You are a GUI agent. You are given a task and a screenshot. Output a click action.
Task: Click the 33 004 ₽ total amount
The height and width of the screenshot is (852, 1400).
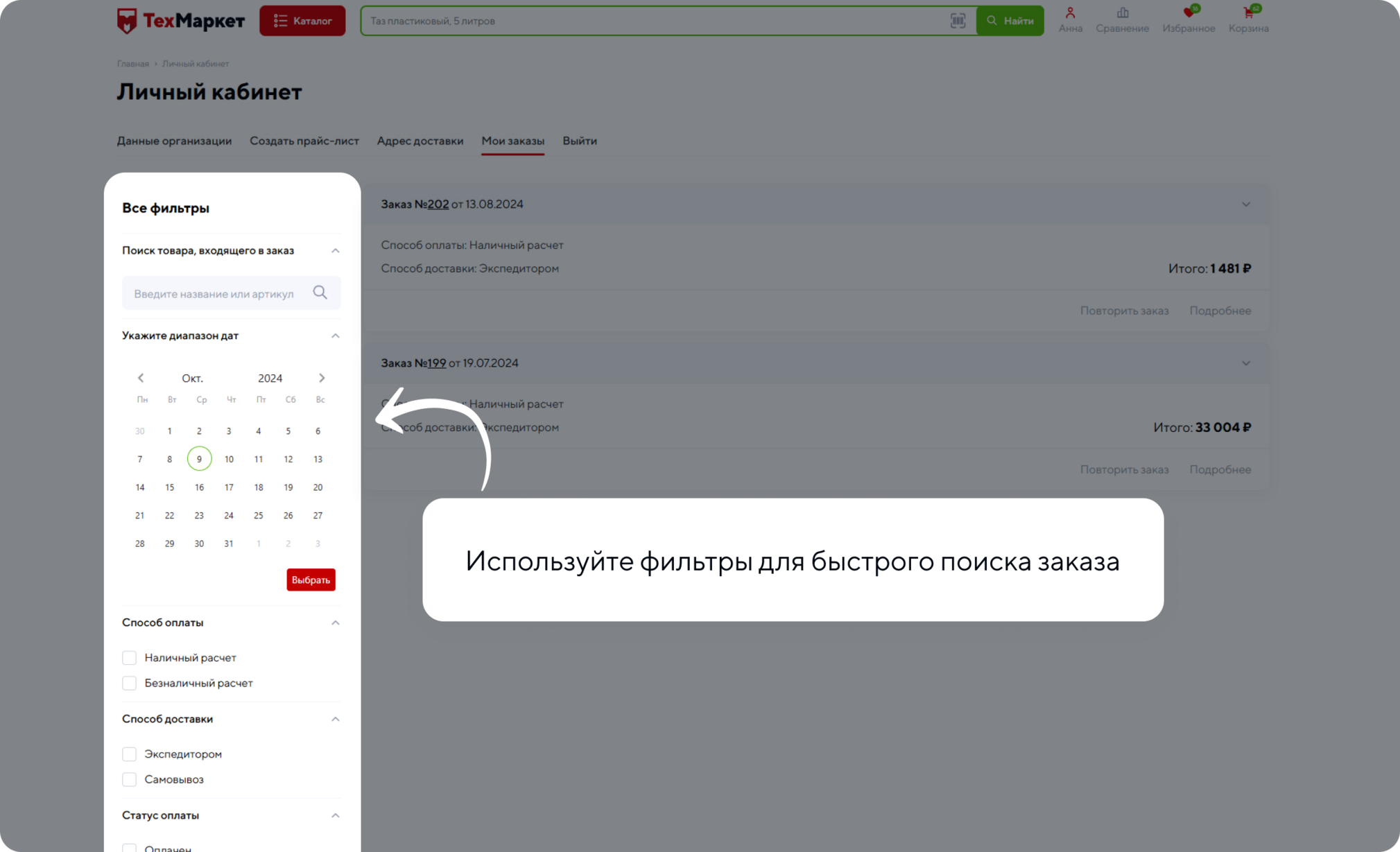1222,427
